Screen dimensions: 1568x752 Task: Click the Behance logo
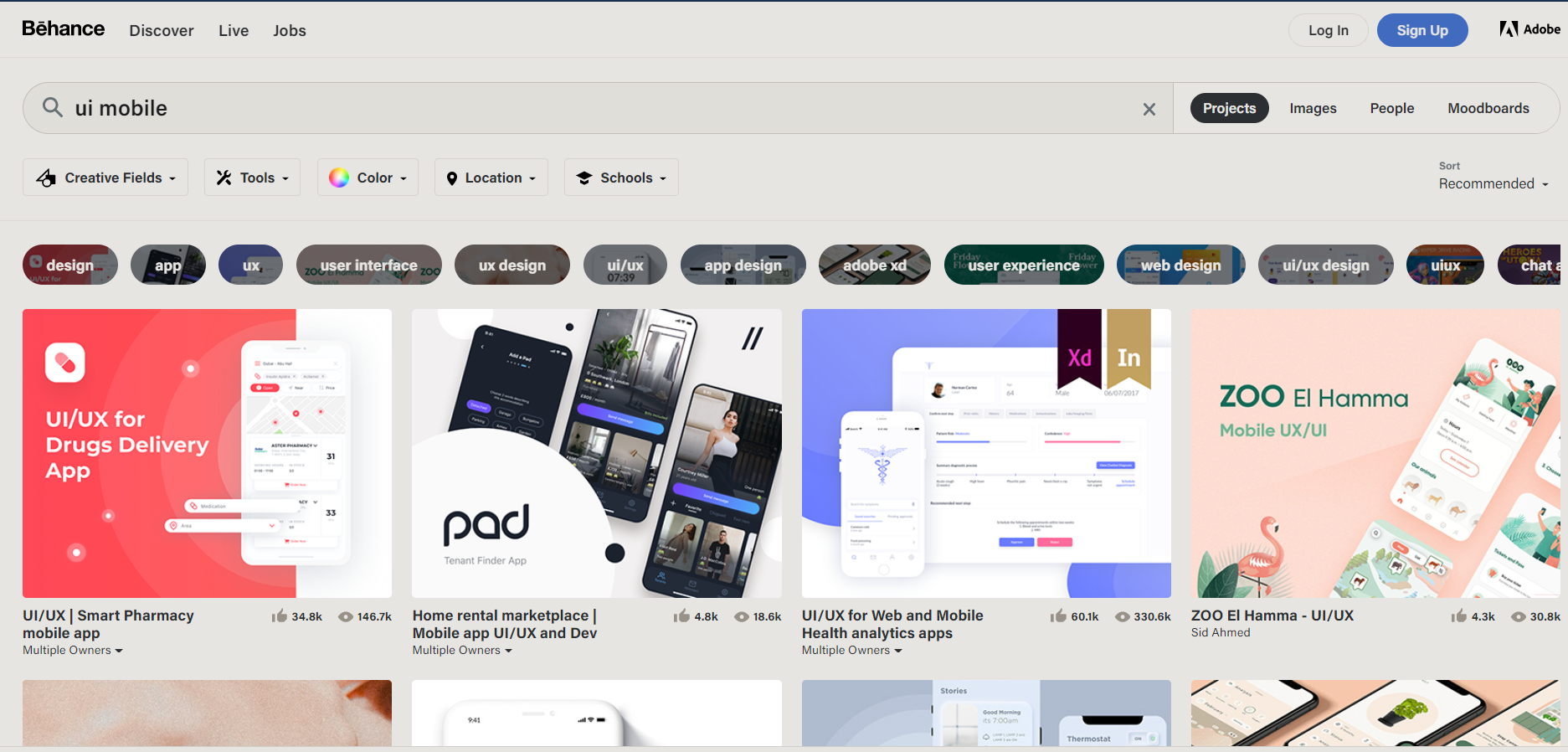pos(63,29)
